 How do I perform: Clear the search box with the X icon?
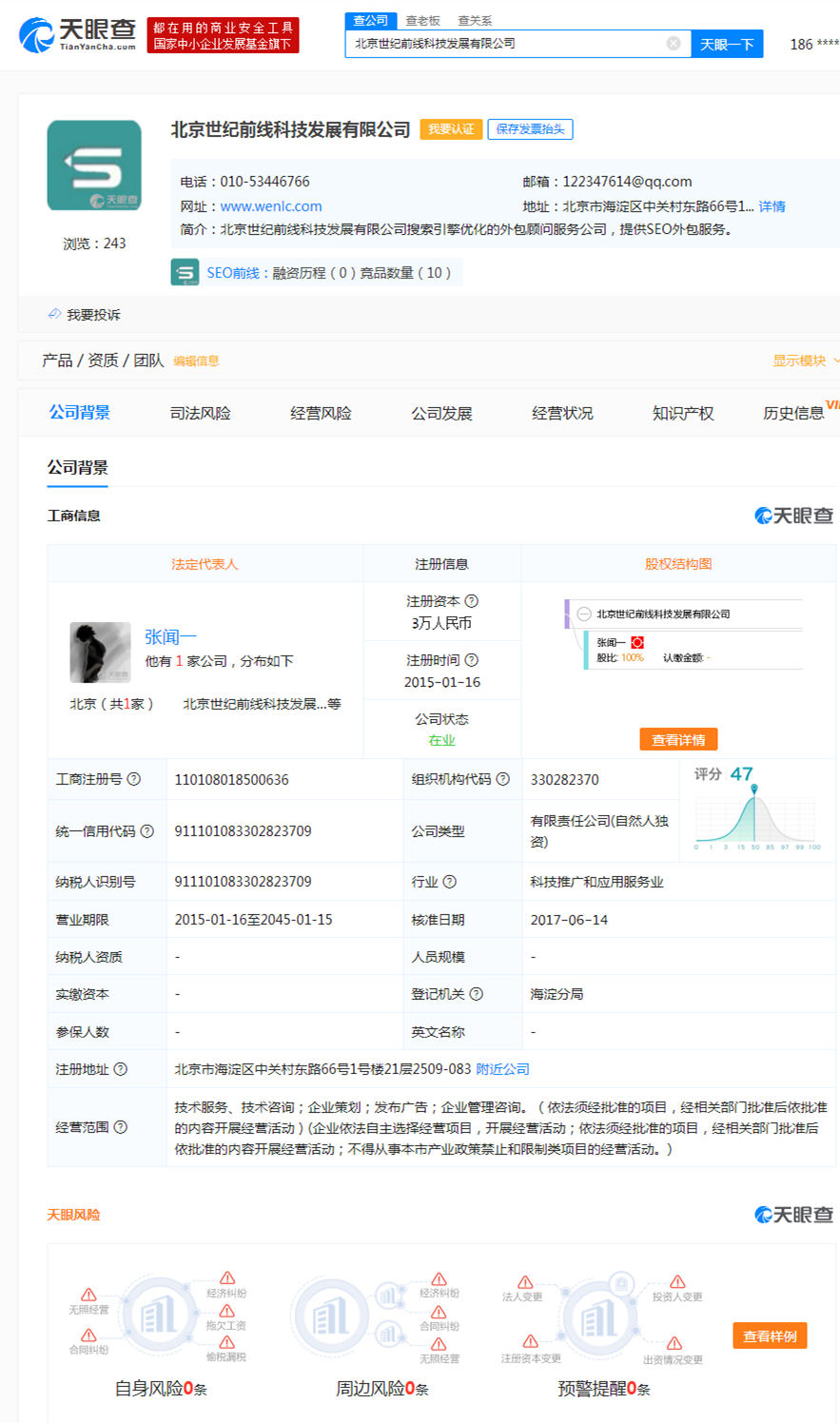pyautogui.click(x=674, y=44)
